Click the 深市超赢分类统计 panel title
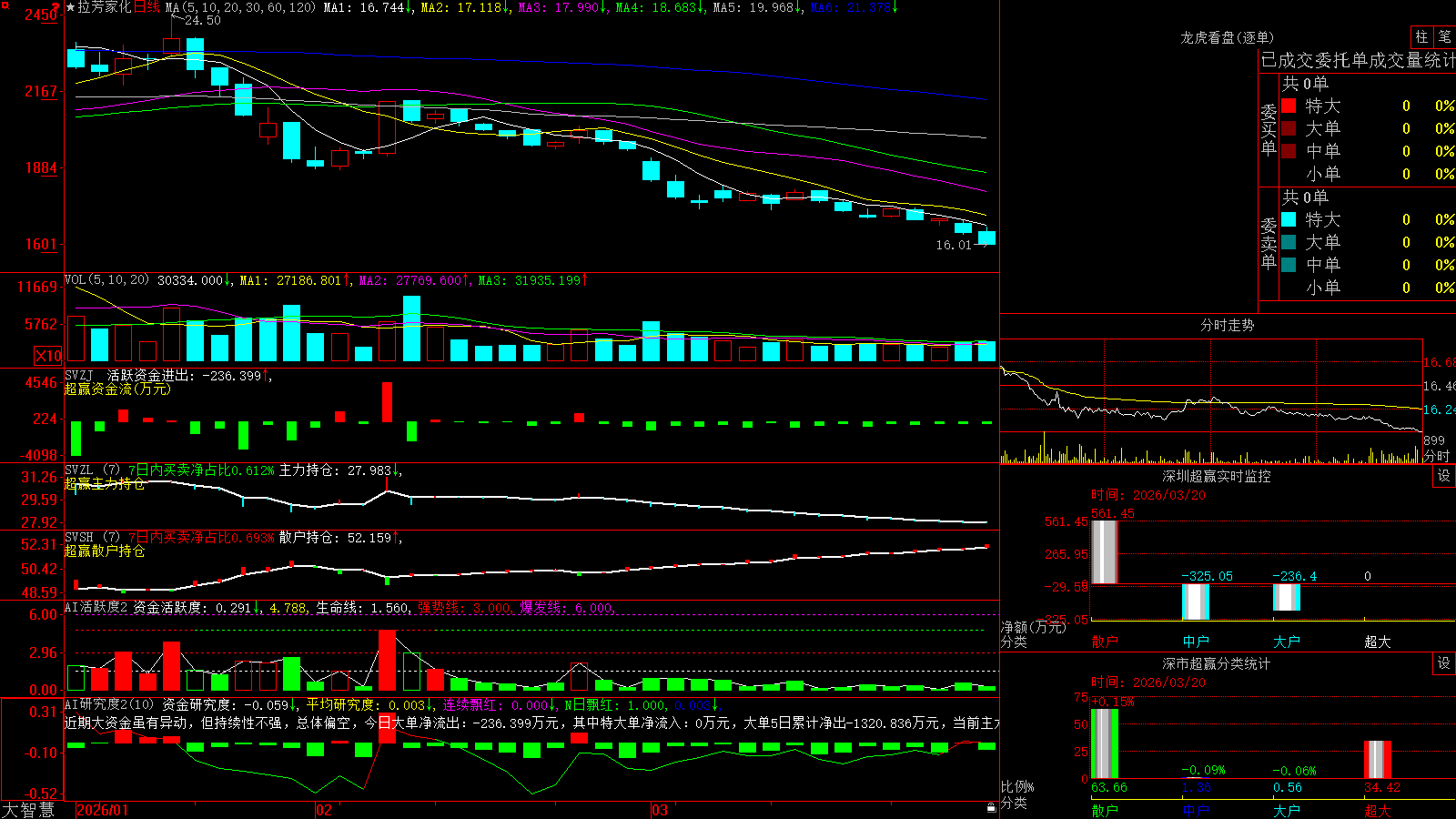Viewport: 1456px width, 819px height. [1216, 663]
